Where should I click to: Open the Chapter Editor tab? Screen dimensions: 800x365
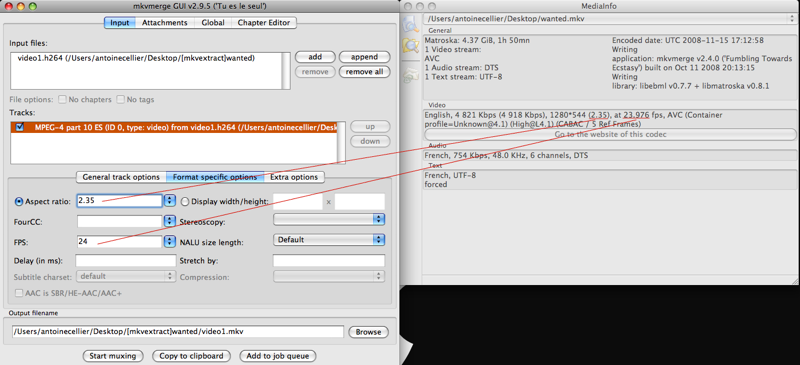pyautogui.click(x=264, y=22)
